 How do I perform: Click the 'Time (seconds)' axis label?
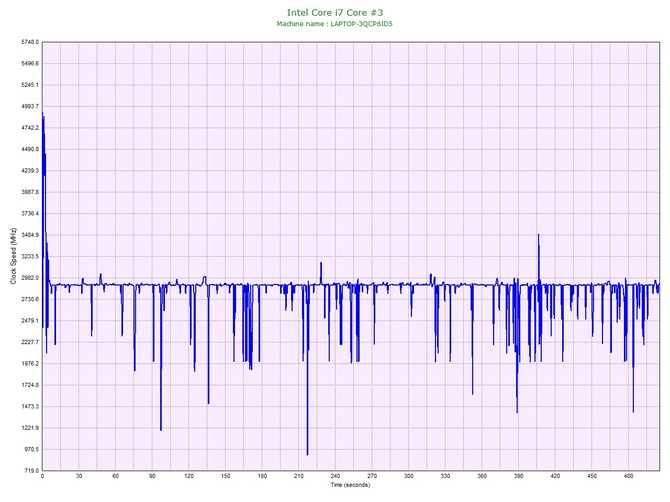point(350,485)
